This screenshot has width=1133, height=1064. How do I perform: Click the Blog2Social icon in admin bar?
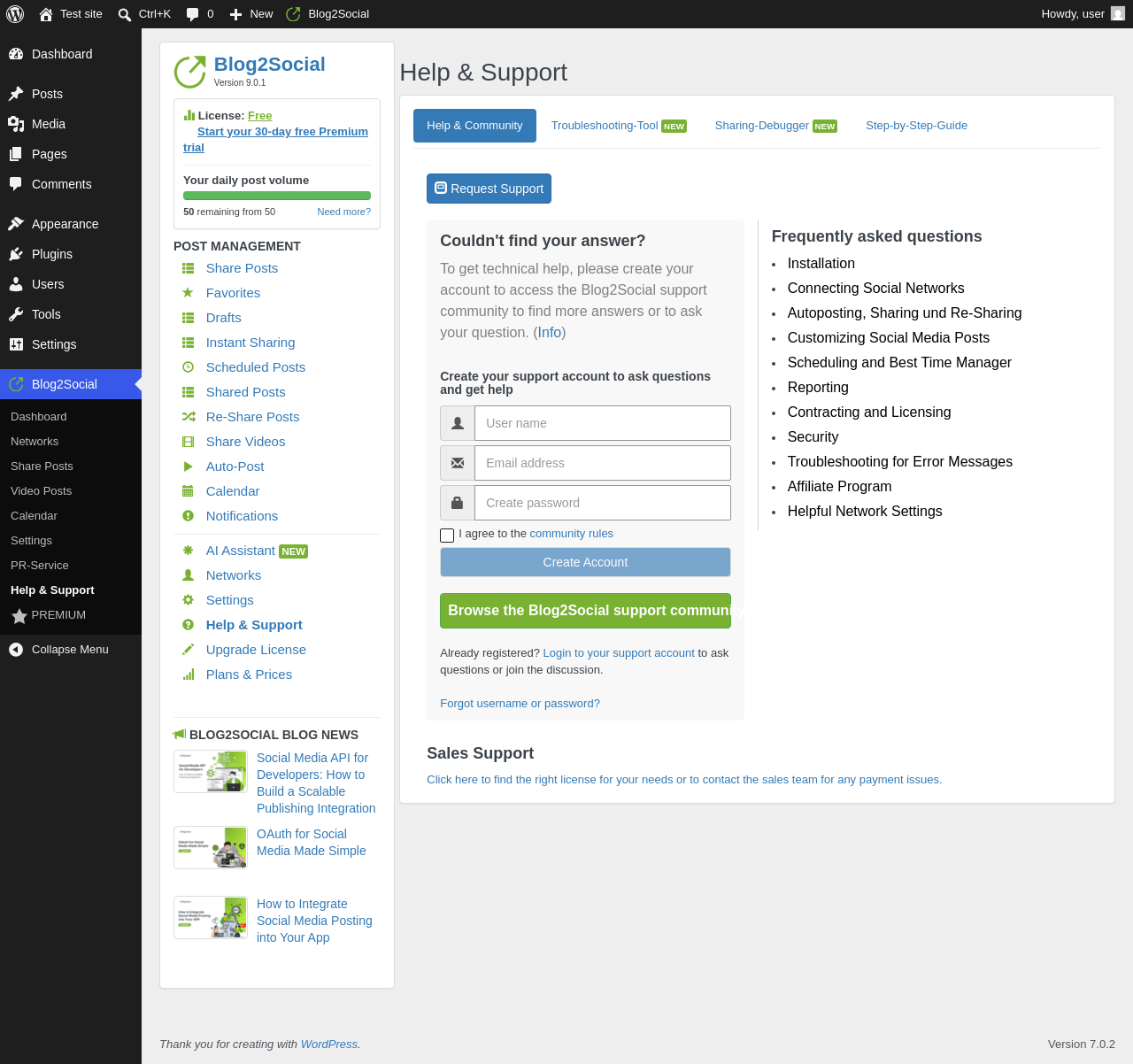[x=294, y=14]
